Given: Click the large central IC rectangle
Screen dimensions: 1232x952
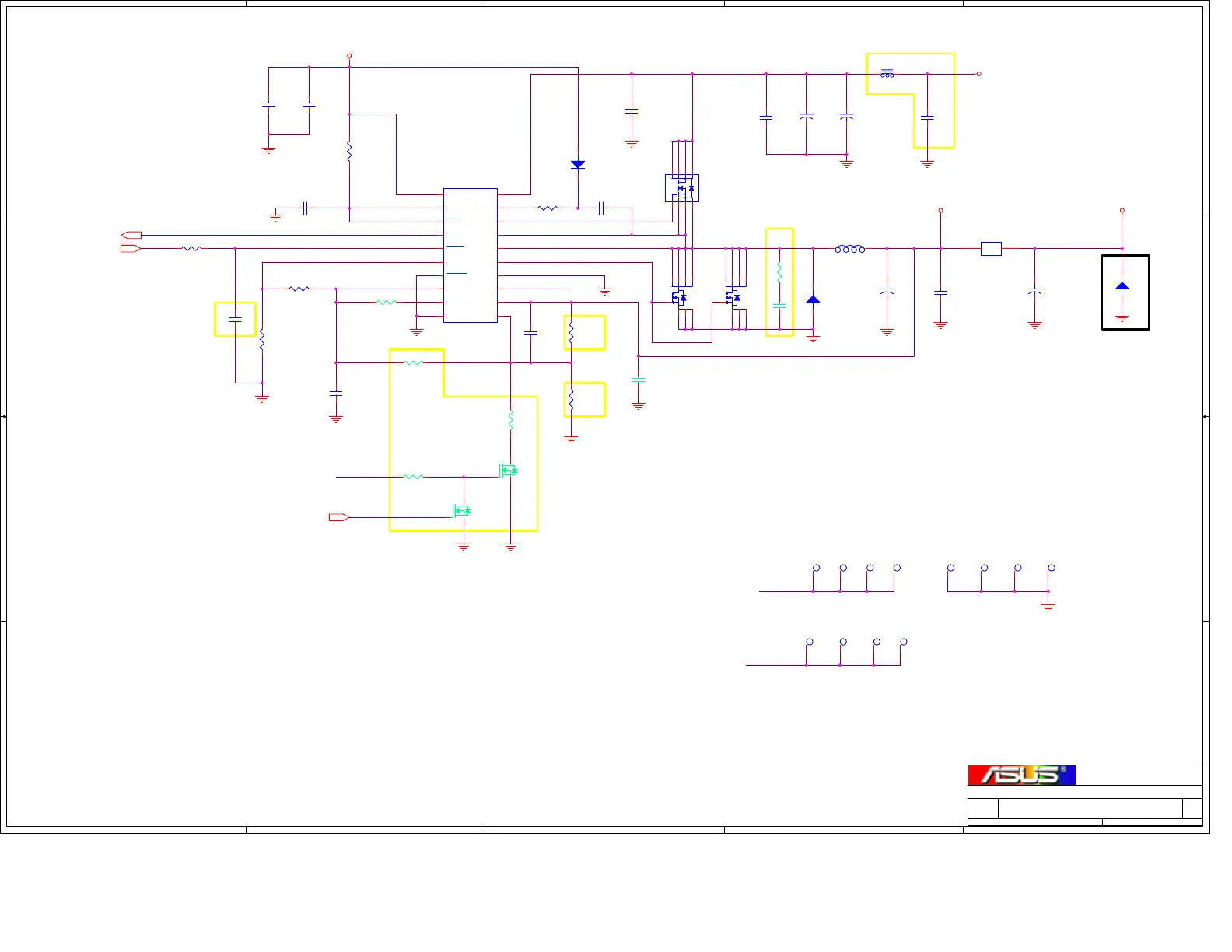Looking at the screenshot, I should click(x=470, y=255).
